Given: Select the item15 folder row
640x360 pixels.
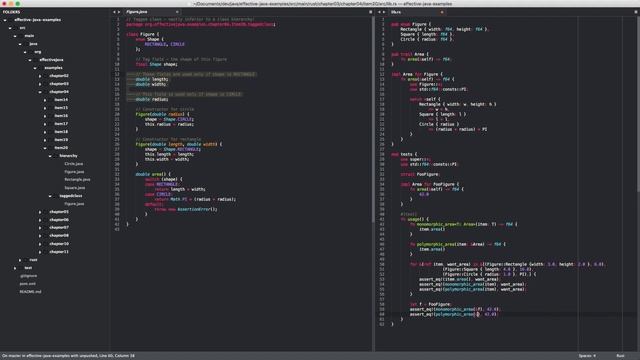Looking at the screenshot, I should point(61,108).
